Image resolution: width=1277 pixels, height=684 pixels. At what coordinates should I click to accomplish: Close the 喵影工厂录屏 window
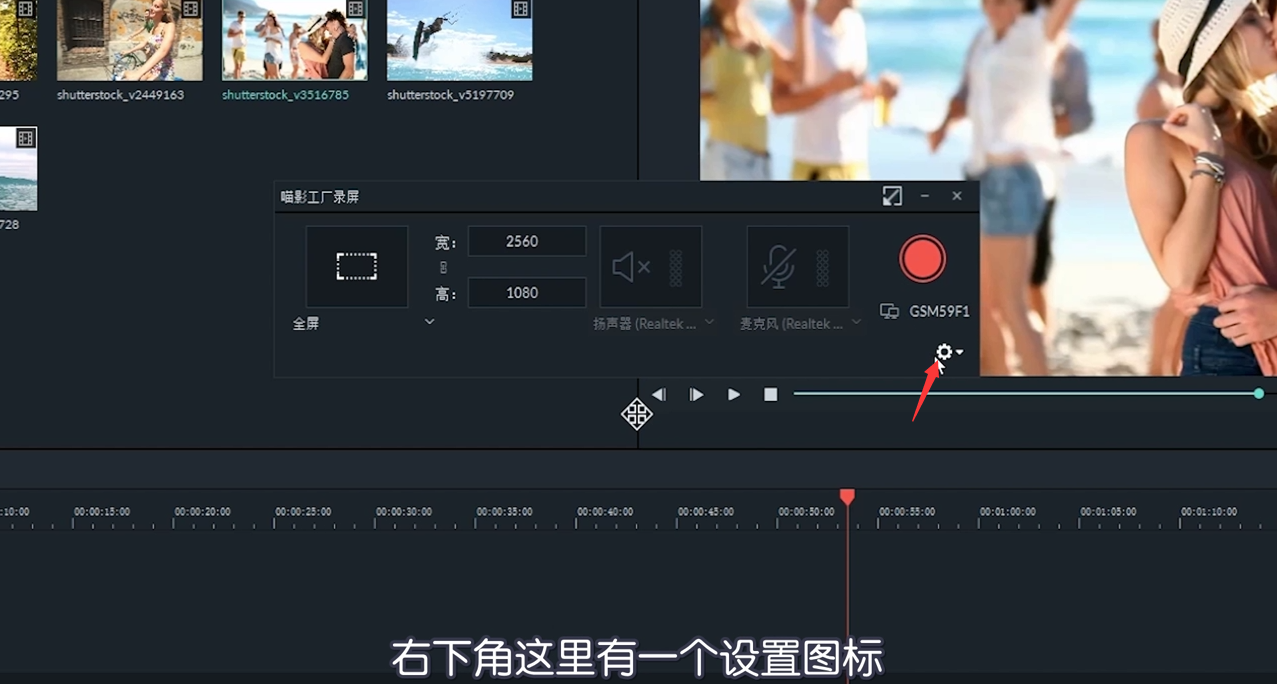point(957,196)
